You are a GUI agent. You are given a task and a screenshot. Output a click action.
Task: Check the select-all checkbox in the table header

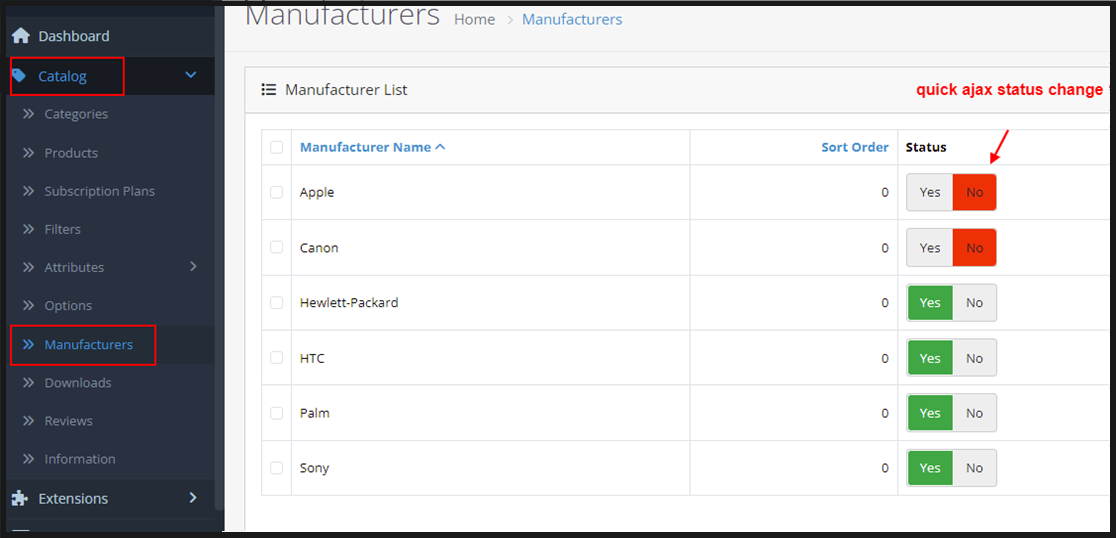276,147
